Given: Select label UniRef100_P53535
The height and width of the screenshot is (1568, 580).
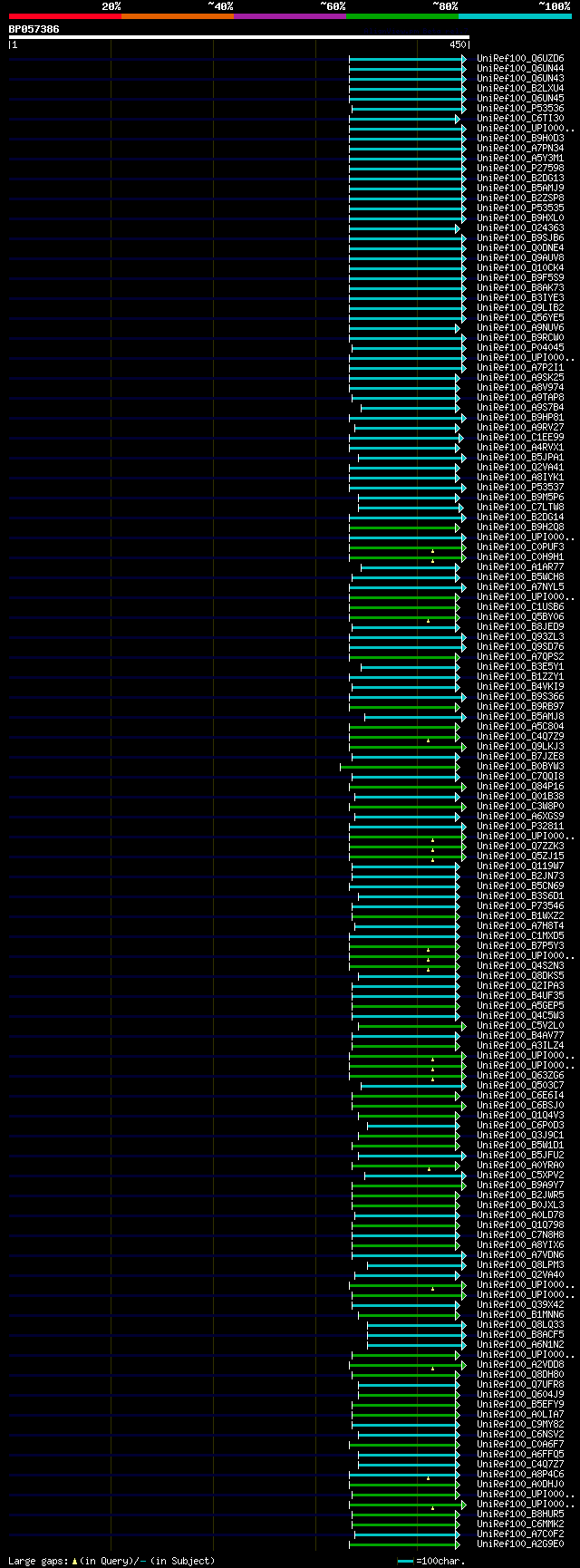Looking at the screenshot, I should pyautogui.click(x=520, y=208).
